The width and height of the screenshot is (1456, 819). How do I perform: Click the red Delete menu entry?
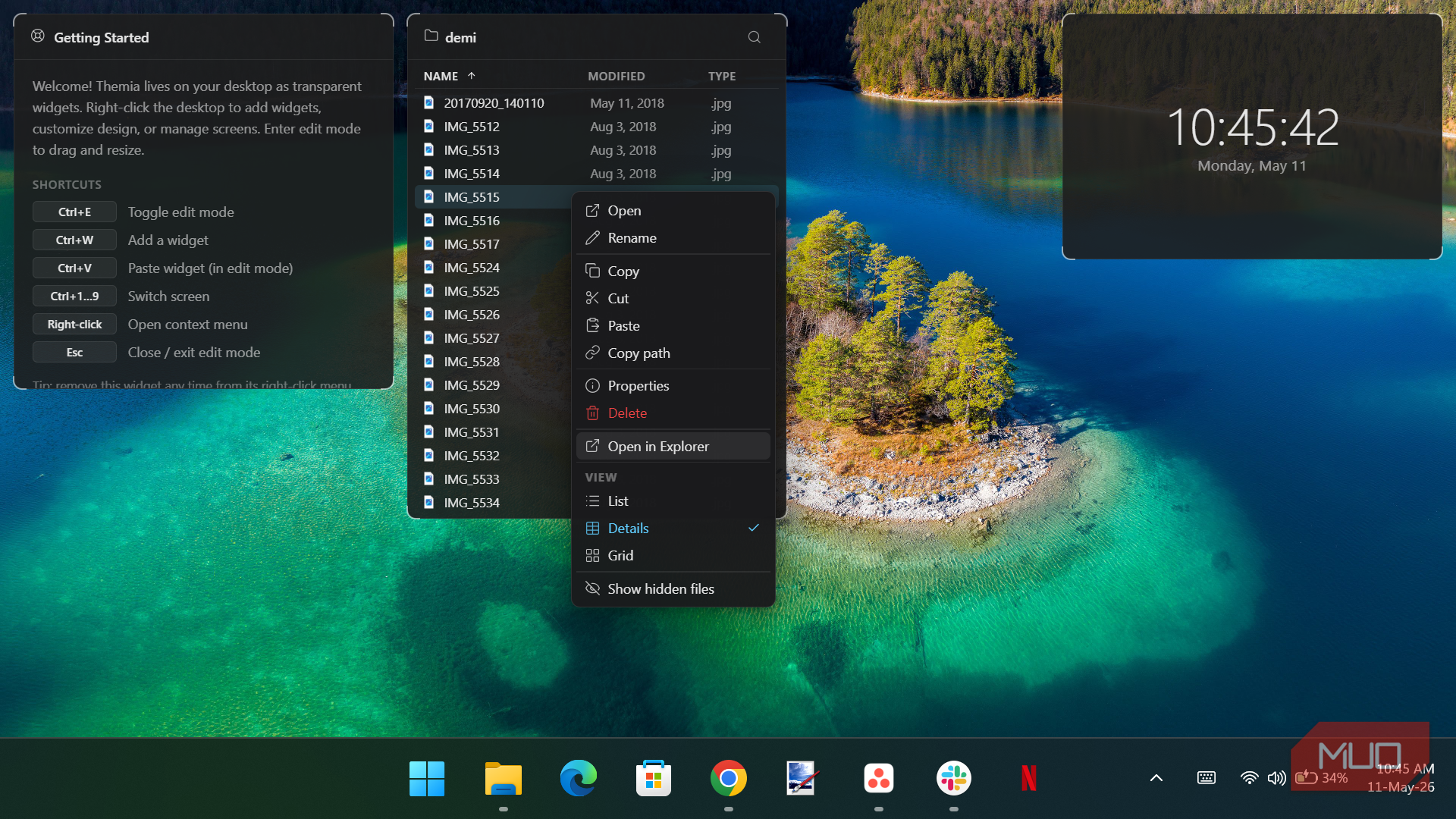(x=673, y=413)
